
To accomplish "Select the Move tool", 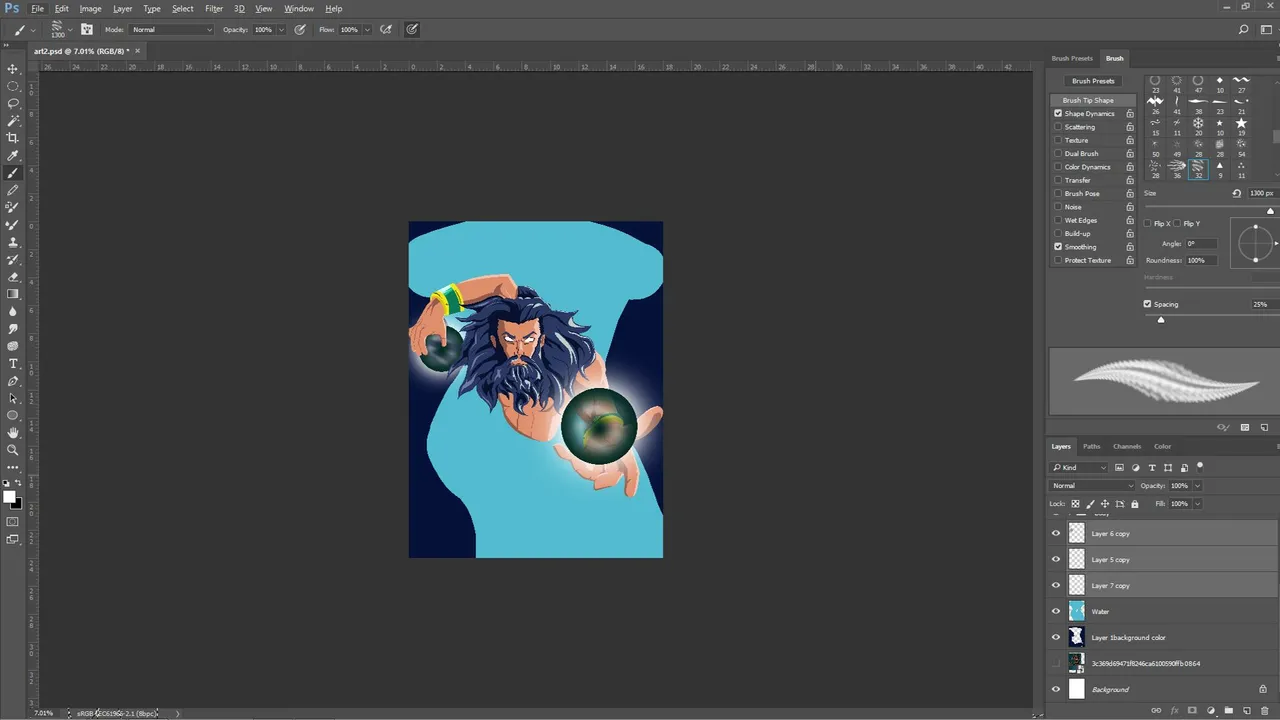I will click(x=13, y=69).
